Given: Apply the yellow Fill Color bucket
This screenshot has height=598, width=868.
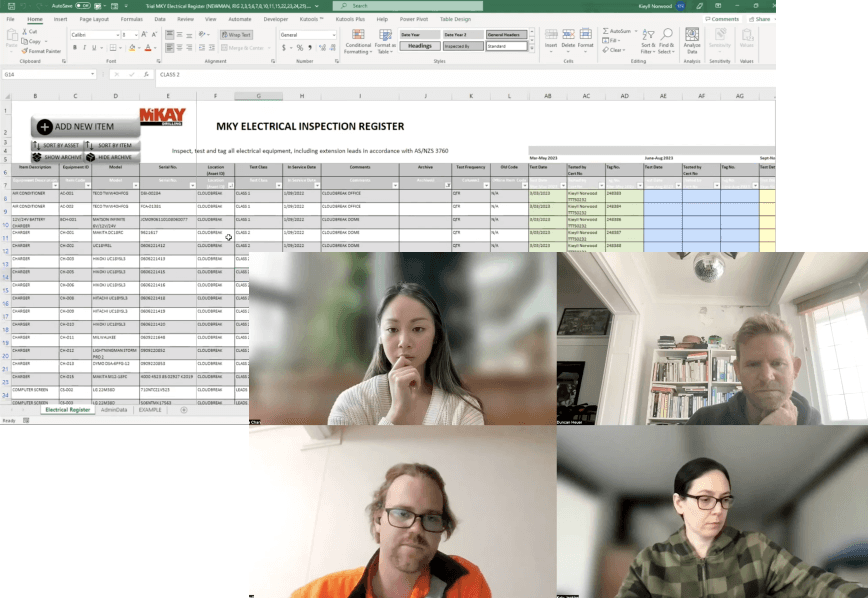Looking at the screenshot, I should click(132, 48).
